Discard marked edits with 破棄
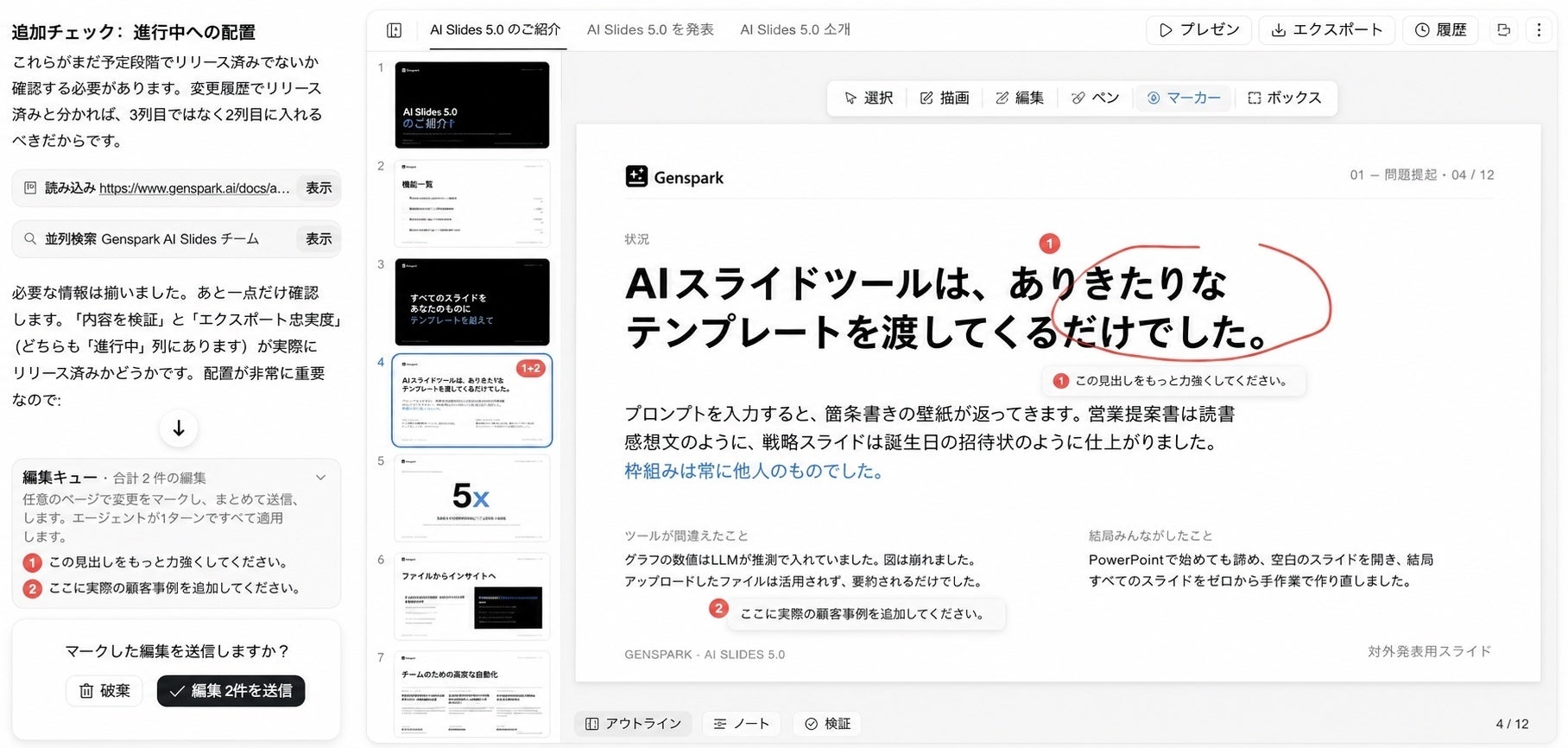The width and height of the screenshot is (1568, 748). point(104,691)
